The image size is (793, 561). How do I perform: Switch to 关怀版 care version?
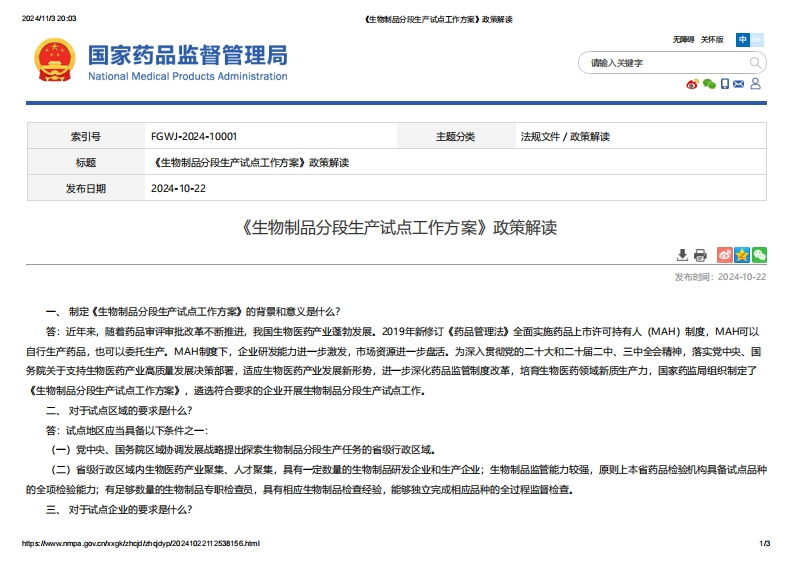(711, 40)
